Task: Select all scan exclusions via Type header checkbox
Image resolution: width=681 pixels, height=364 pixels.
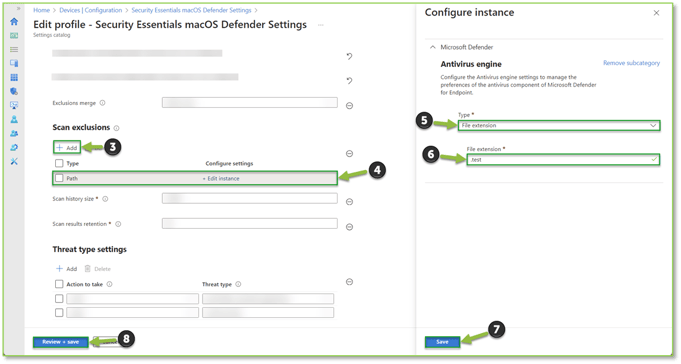Action: pyautogui.click(x=59, y=163)
